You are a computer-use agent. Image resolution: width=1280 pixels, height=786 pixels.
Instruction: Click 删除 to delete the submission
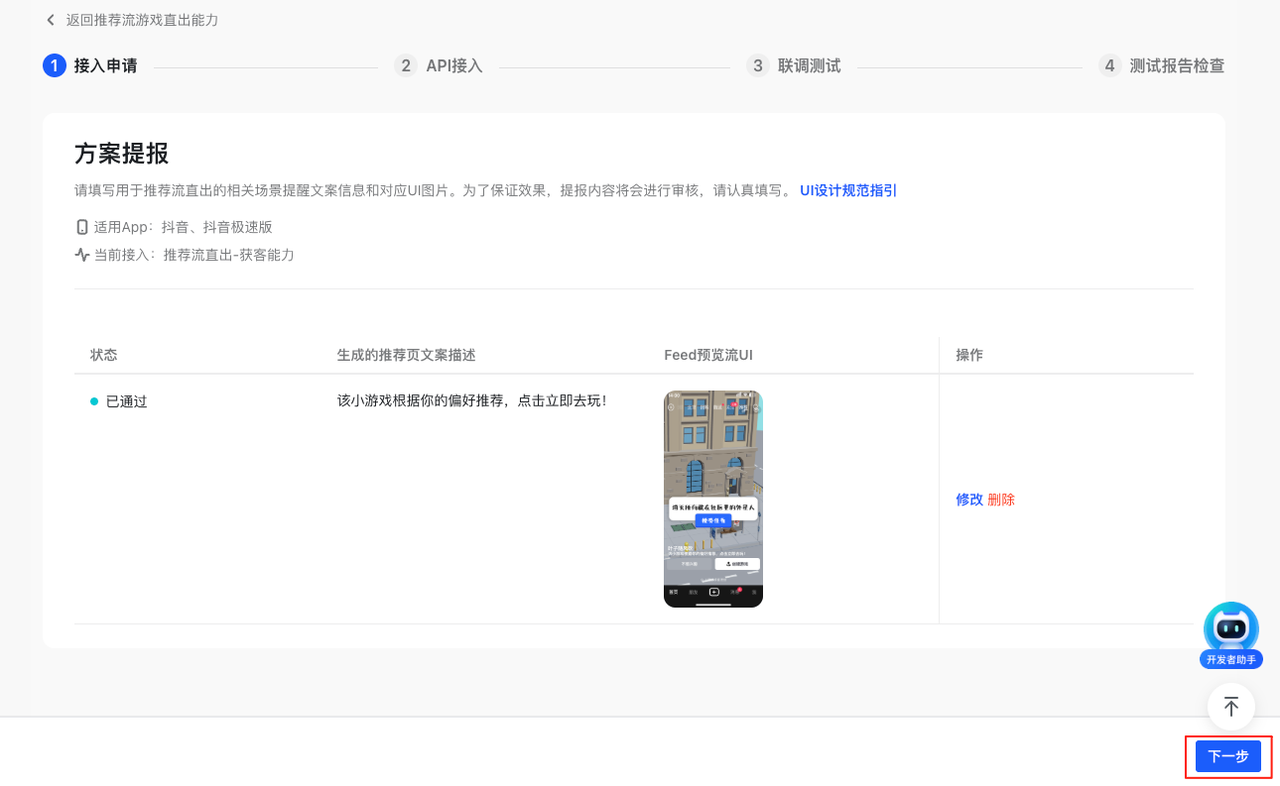point(1001,499)
